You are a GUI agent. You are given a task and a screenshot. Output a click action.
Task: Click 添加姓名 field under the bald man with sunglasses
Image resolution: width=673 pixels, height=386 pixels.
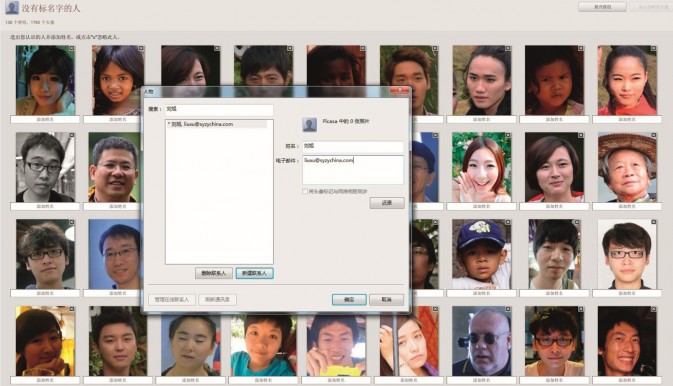pyautogui.click(x=482, y=380)
